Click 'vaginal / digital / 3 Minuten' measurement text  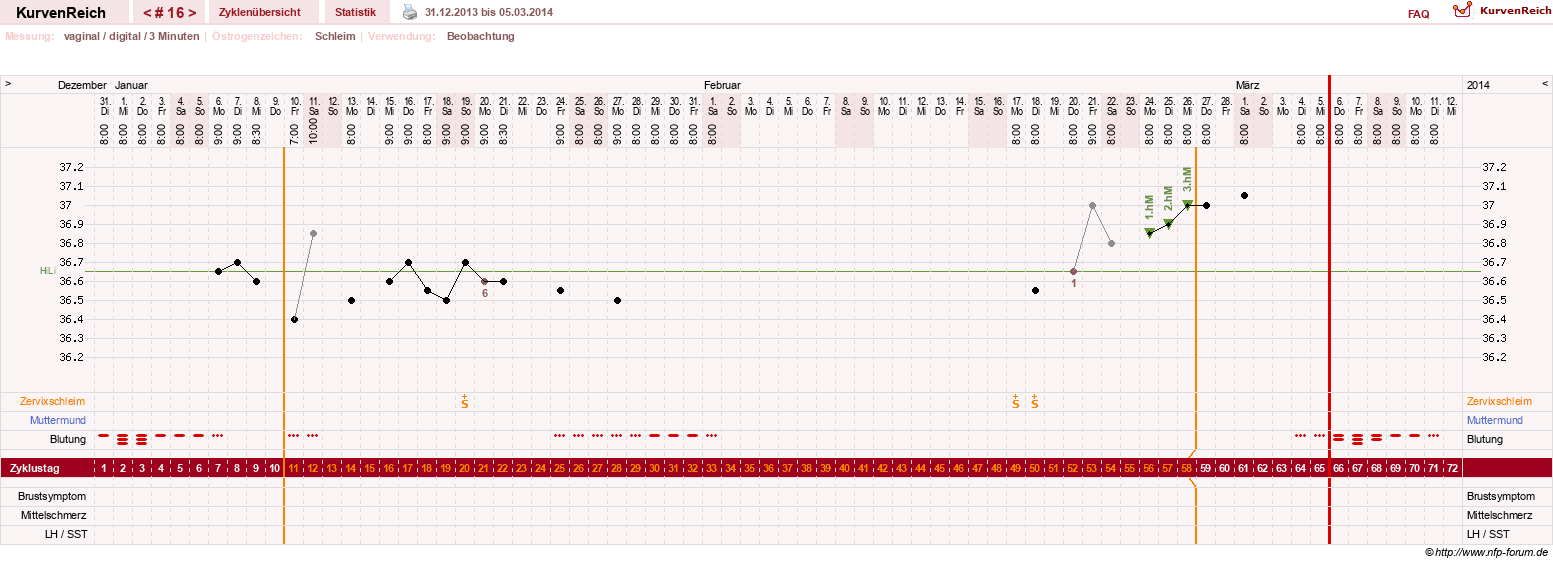coord(131,36)
